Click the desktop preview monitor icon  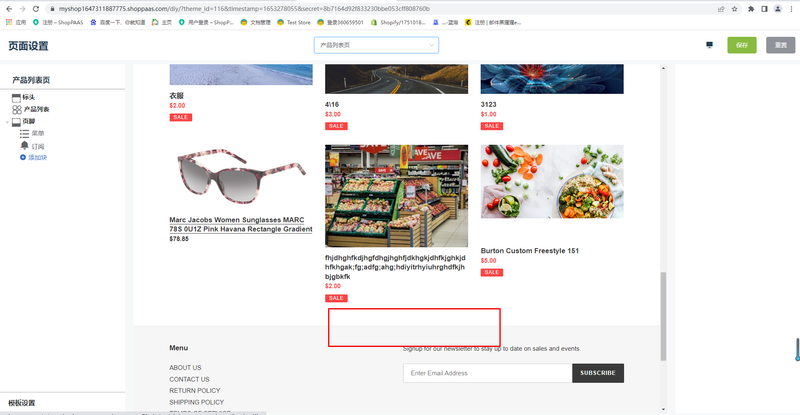[x=710, y=45]
